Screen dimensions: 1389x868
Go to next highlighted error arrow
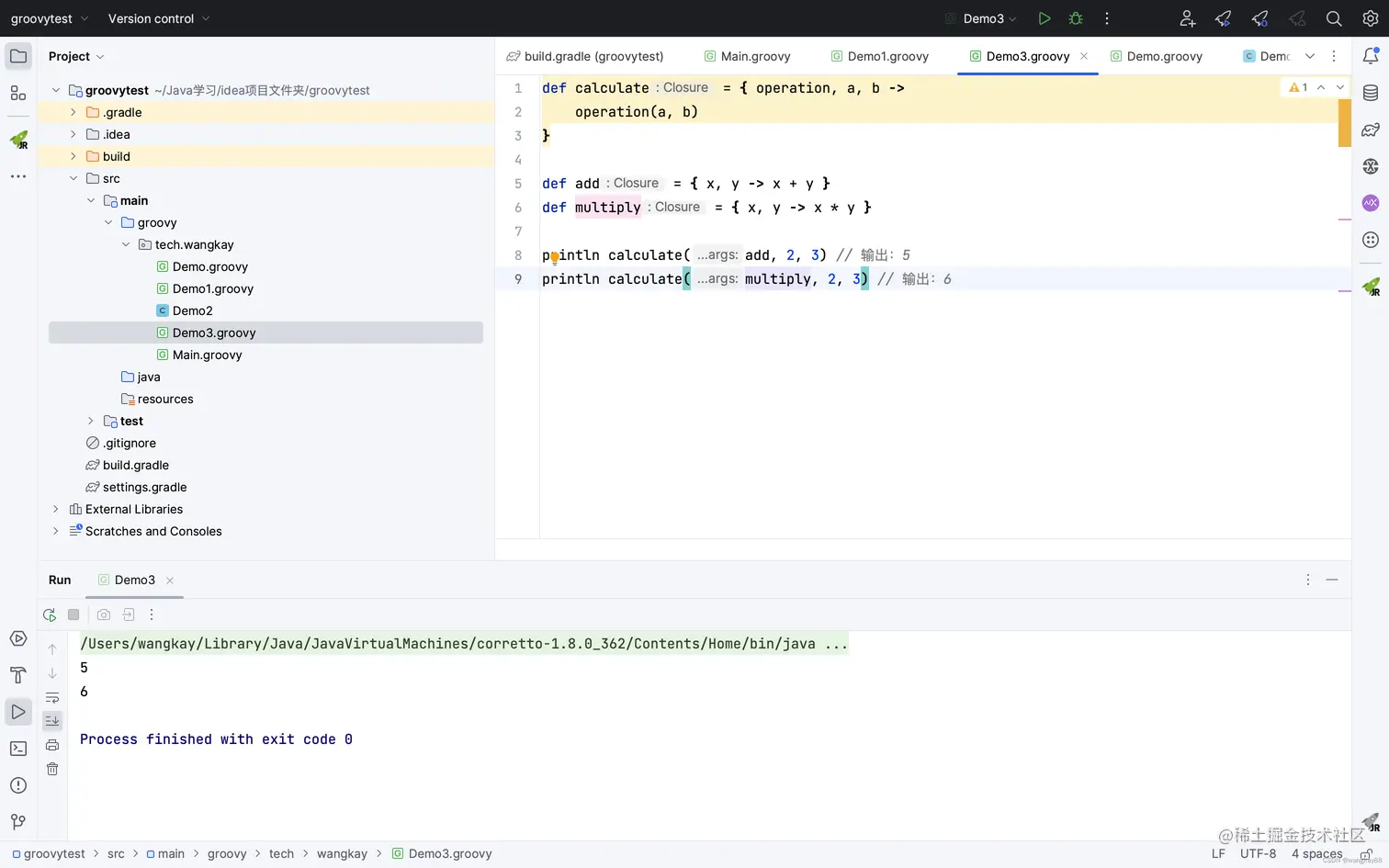pos(1340,87)
